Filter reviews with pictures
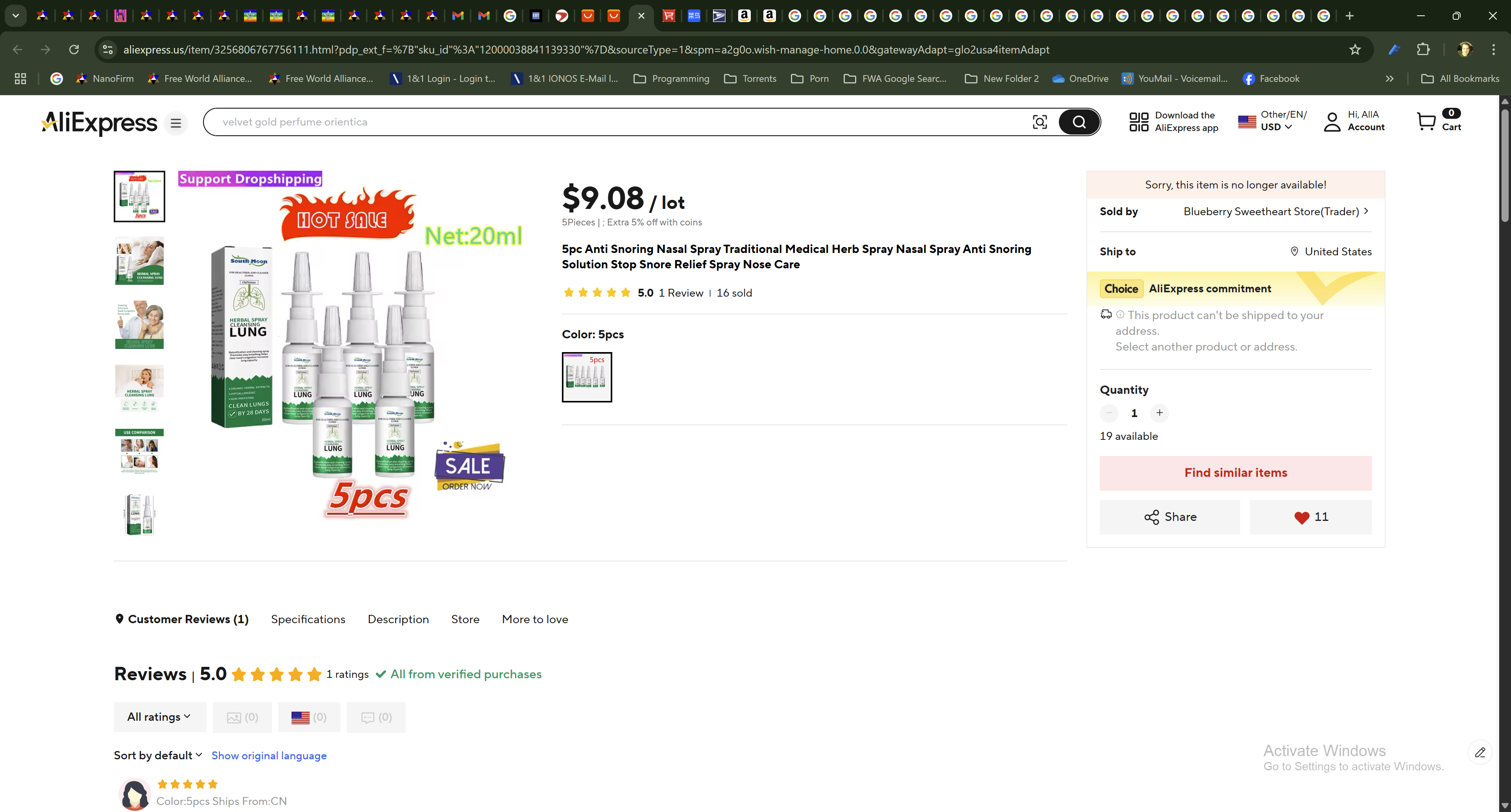The height and width of the screenshot is (812, 1511). click(x=242, y=717)
